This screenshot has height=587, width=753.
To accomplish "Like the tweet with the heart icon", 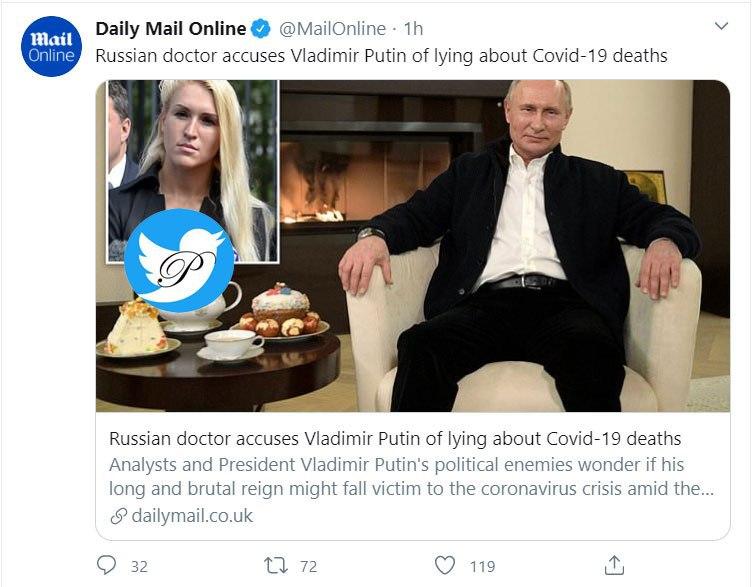I will [x=445, y=565].
